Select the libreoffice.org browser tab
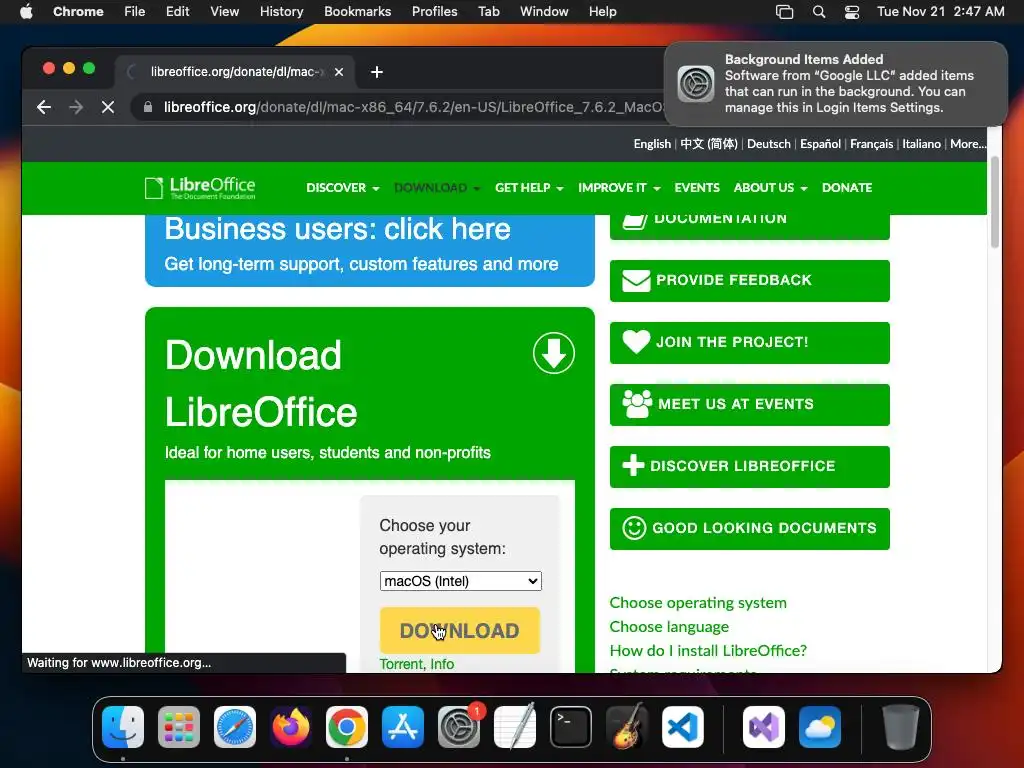The height and width of the screenshot is (768, 1024). pyautogui.click(x=235, y=72)
